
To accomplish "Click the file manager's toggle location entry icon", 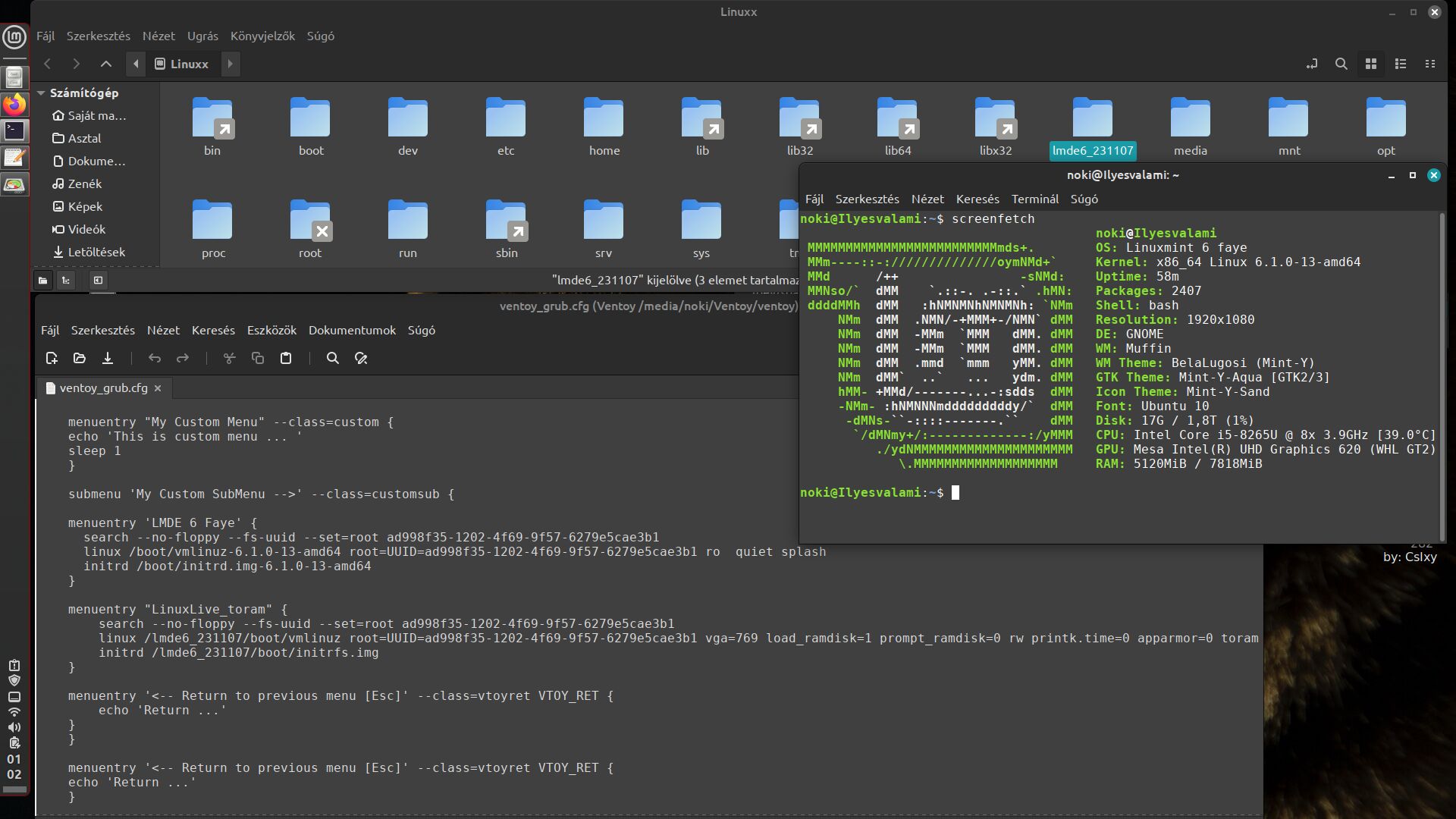I will coord(1311,64).
